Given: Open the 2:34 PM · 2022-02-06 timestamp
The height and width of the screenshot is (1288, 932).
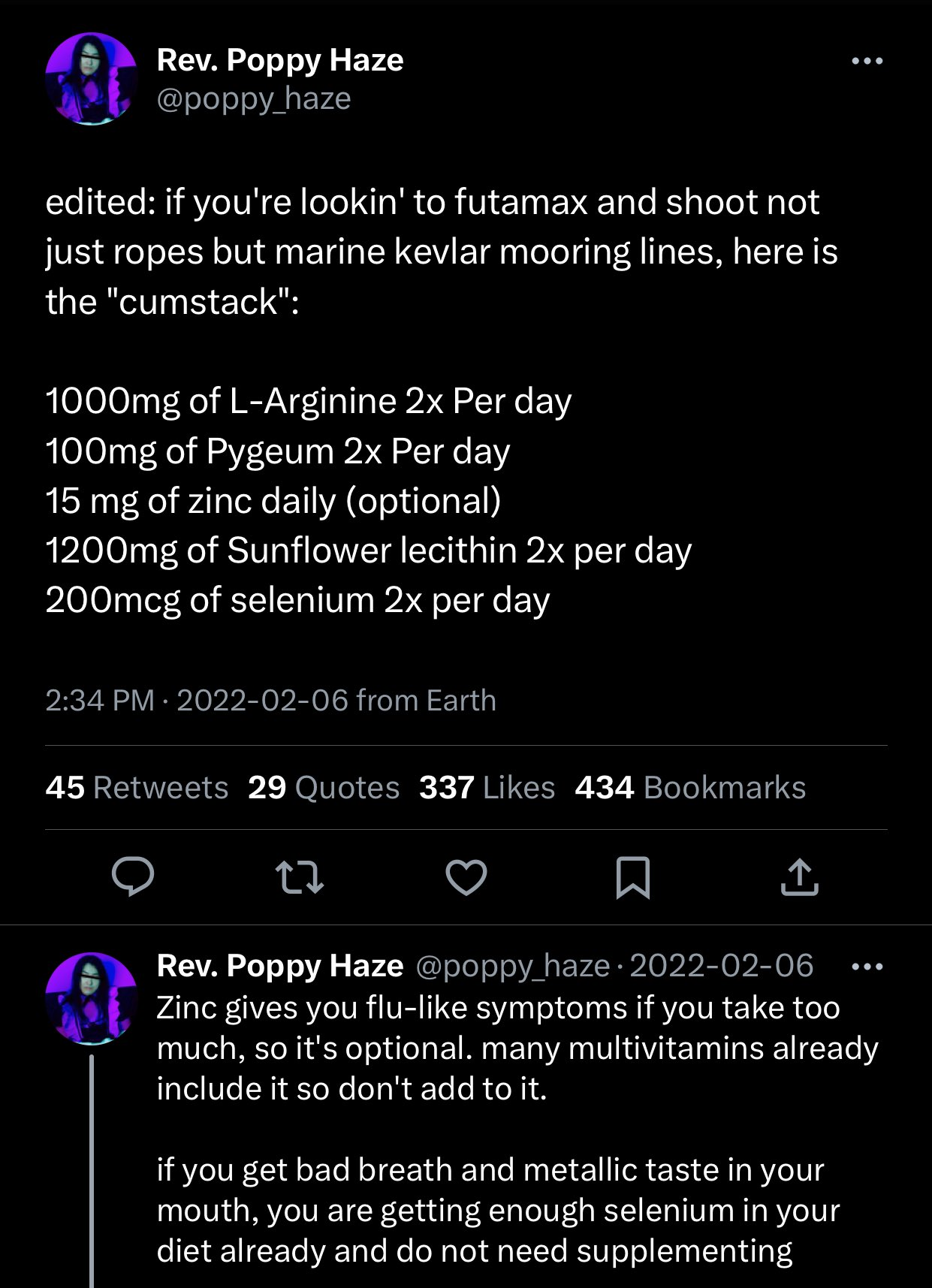Looking at the screenshot, I should coord(270,701).
